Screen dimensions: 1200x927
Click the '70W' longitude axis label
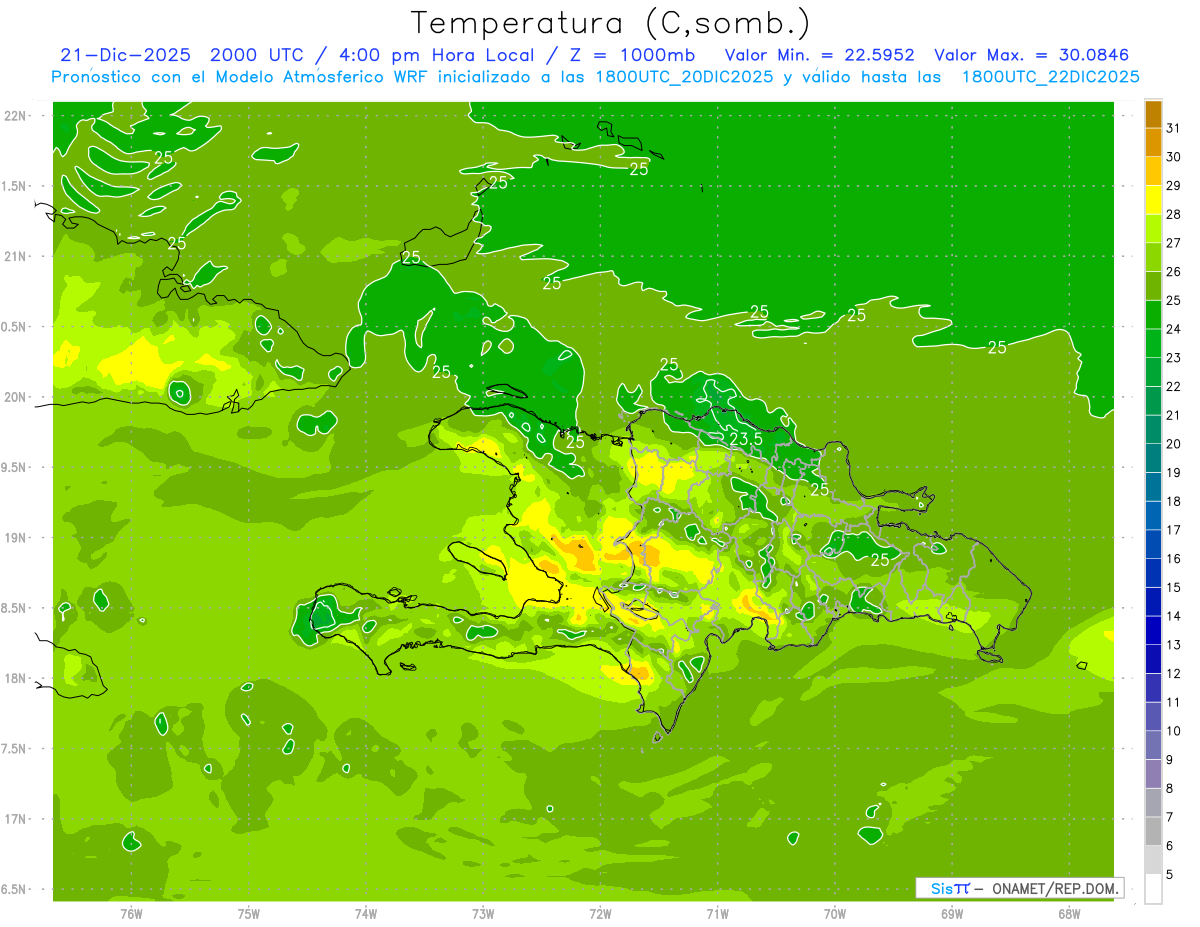[835, 913]
